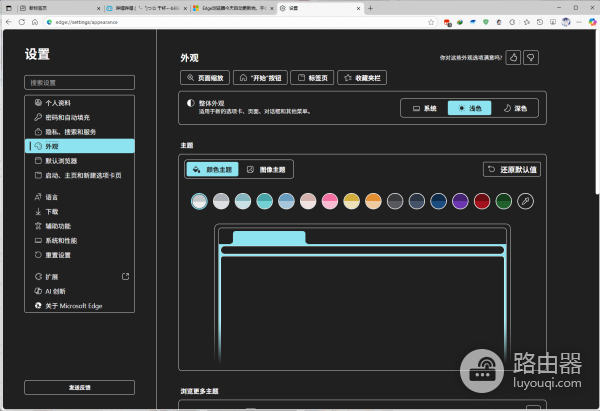600x411 pixels.
Task: Select 外观 in the settings sidebar
Action: pyautogui.click(x=80, y=146)
